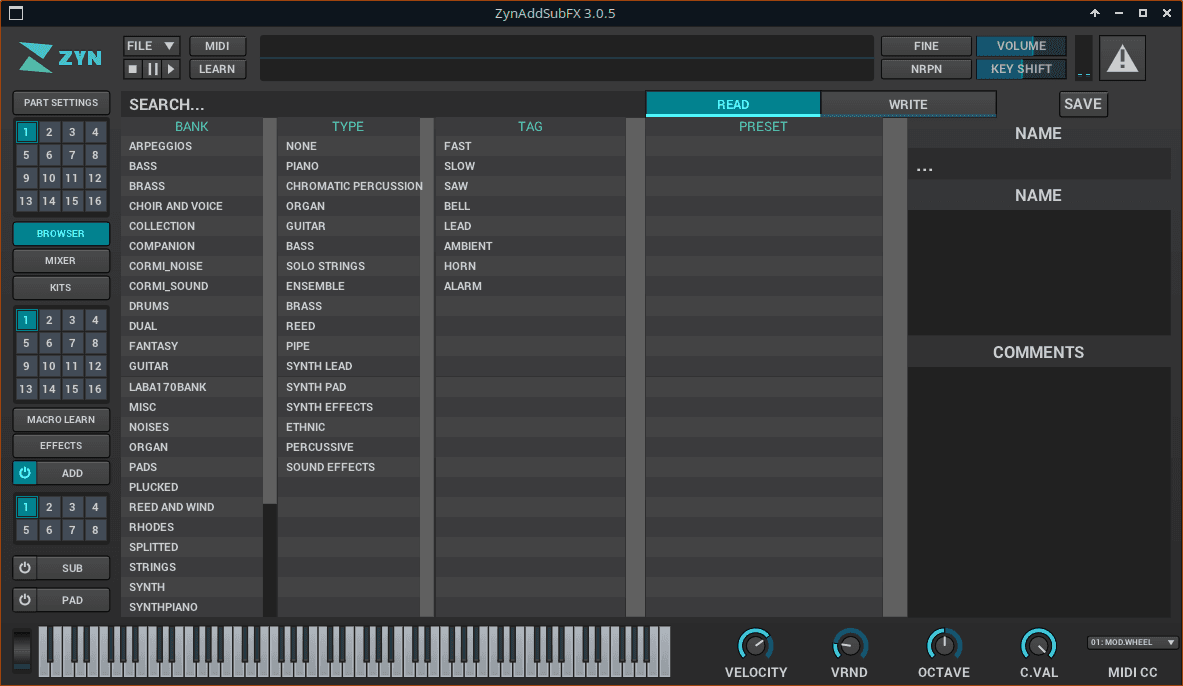Open the MIXER view
Viewport: 1183px width, 686px height.
click(x=61, y=261)
